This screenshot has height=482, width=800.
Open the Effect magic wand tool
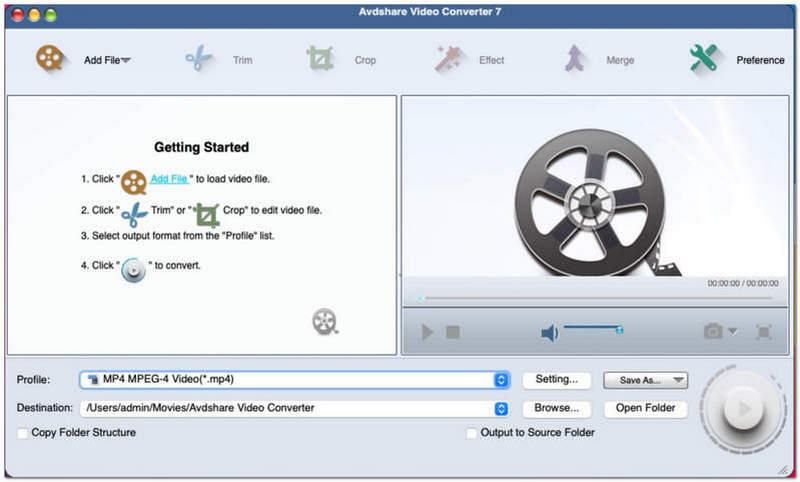point(449,59)
